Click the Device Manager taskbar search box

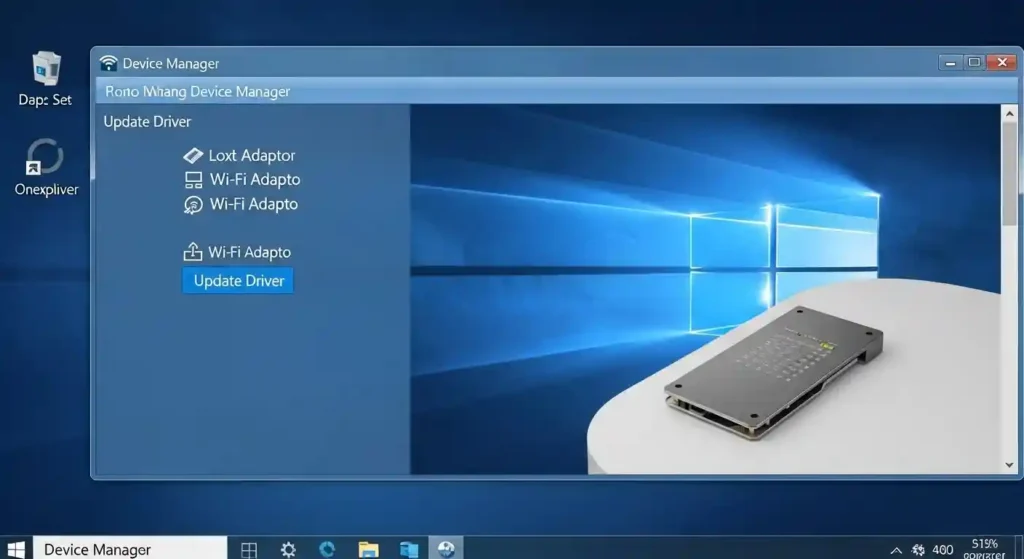[x=130, y=549]
